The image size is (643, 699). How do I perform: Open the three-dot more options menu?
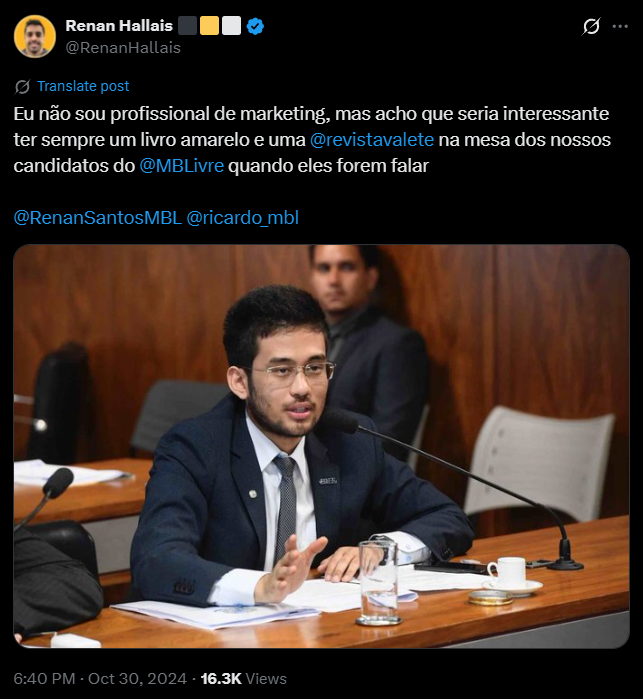click(x=620, y=26)
